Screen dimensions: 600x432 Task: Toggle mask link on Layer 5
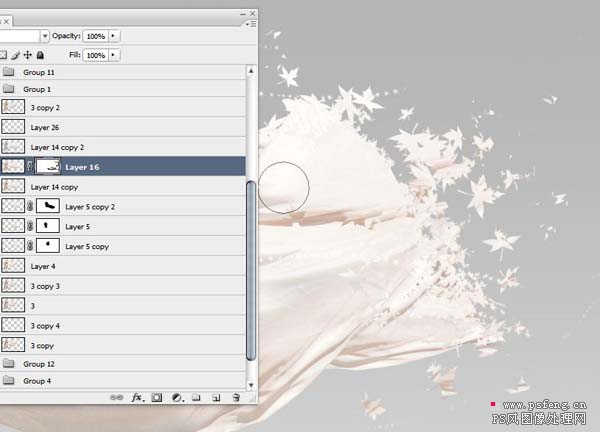(30, 226)
